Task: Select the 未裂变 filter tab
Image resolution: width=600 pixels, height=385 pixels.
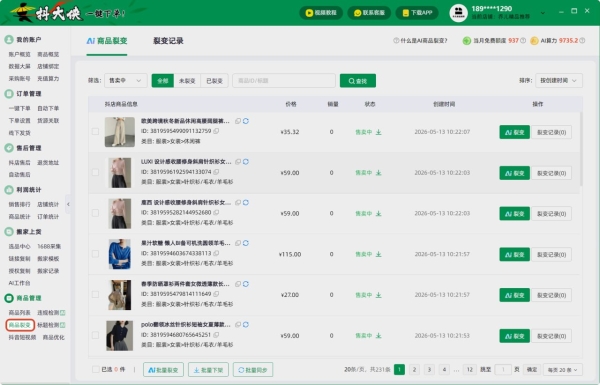Action: [x=187, y=81]
